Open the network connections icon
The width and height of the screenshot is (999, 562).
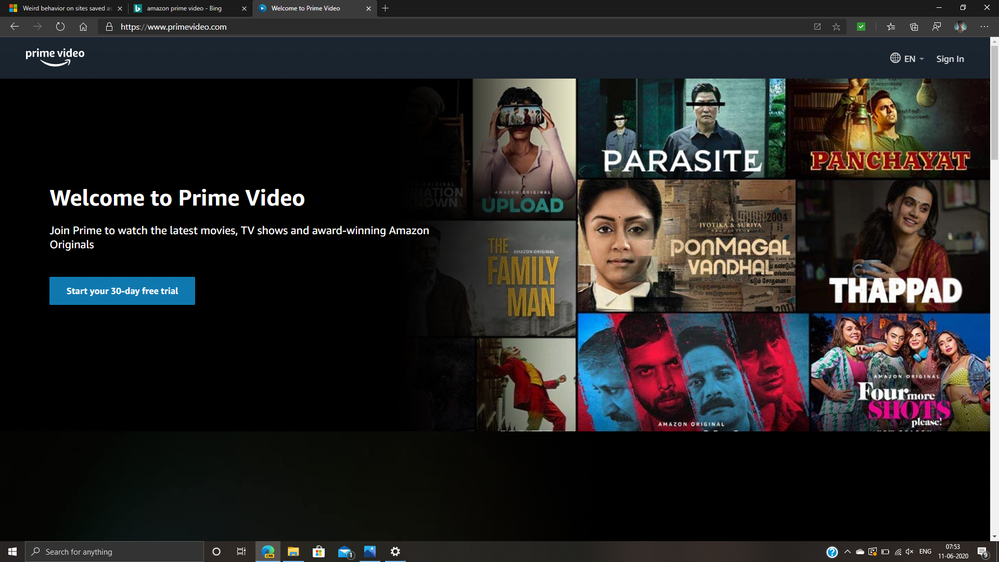click(898, 552)
